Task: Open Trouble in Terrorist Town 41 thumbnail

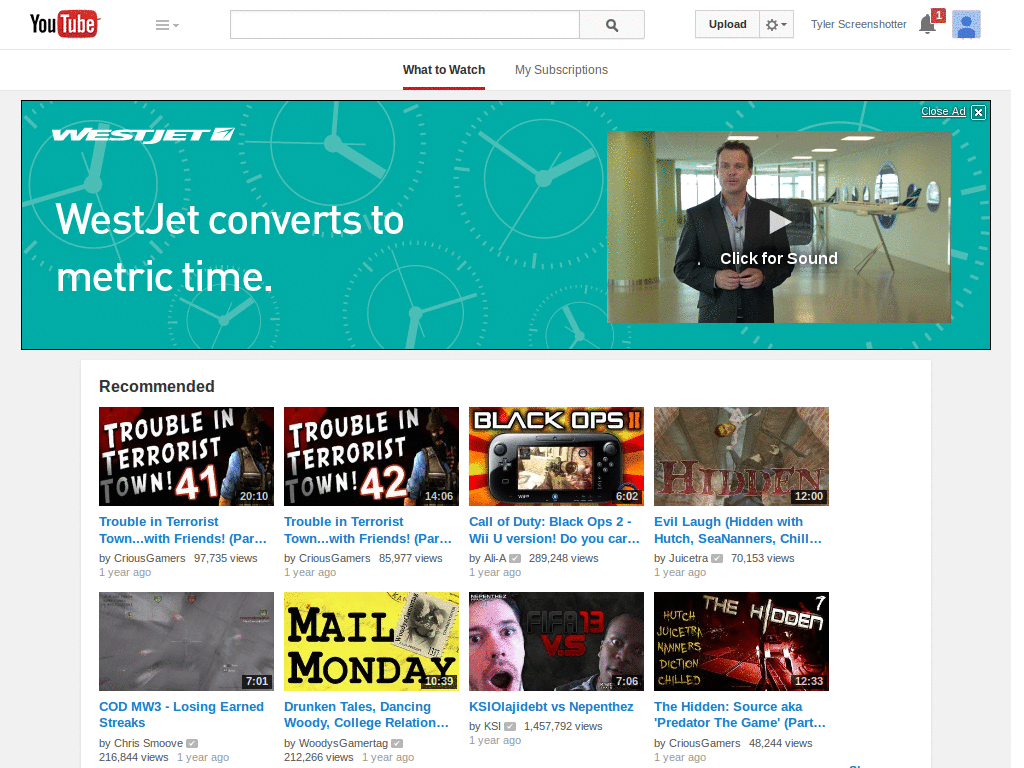Action: pyautogui.click(x=186, y=456)
